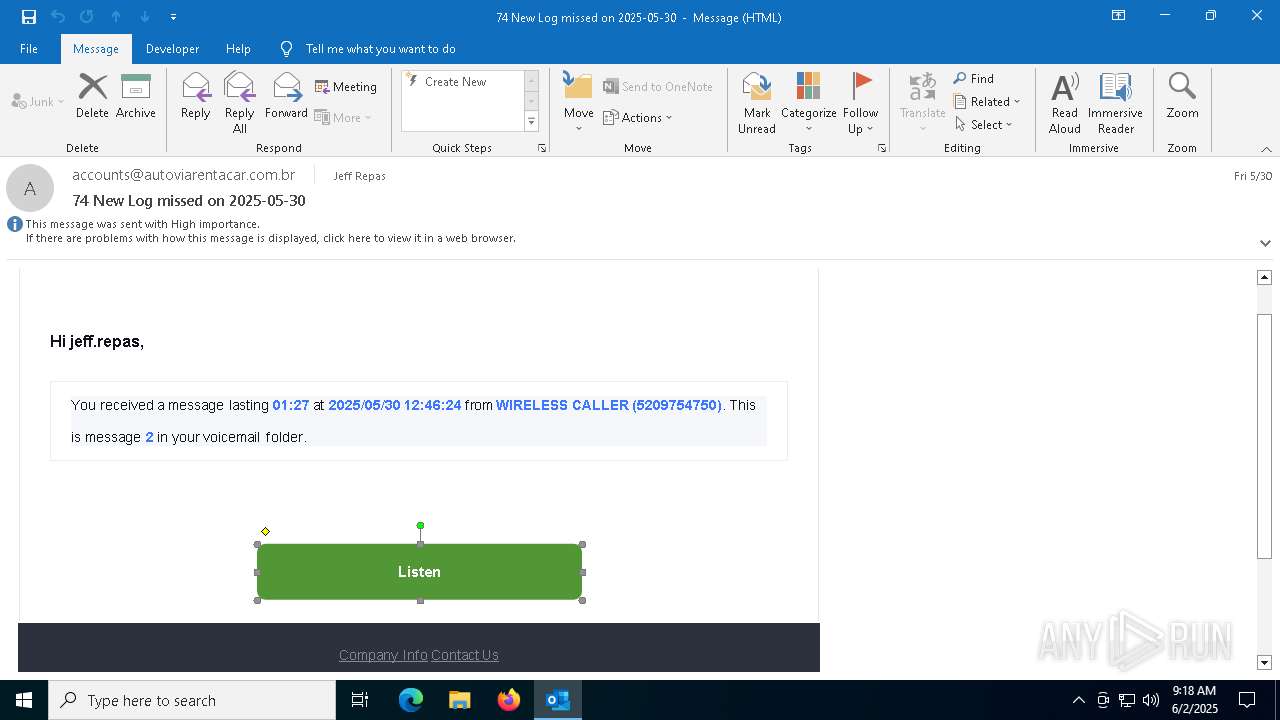Click the Tell me what you want to do box
The width and height of the screenshot is (1280, 720).
click(380, 48)
